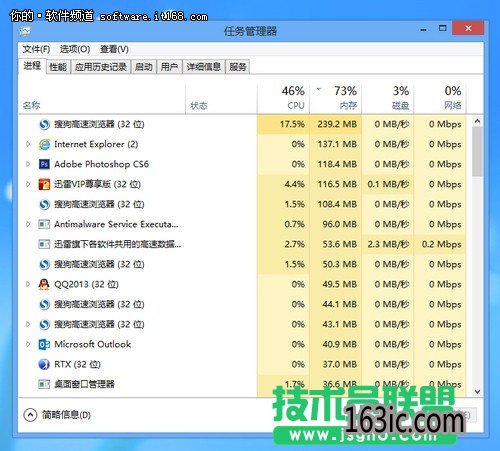Switch to the 启动 tab
The image size is (500, 451).
[x=144, y=67]
